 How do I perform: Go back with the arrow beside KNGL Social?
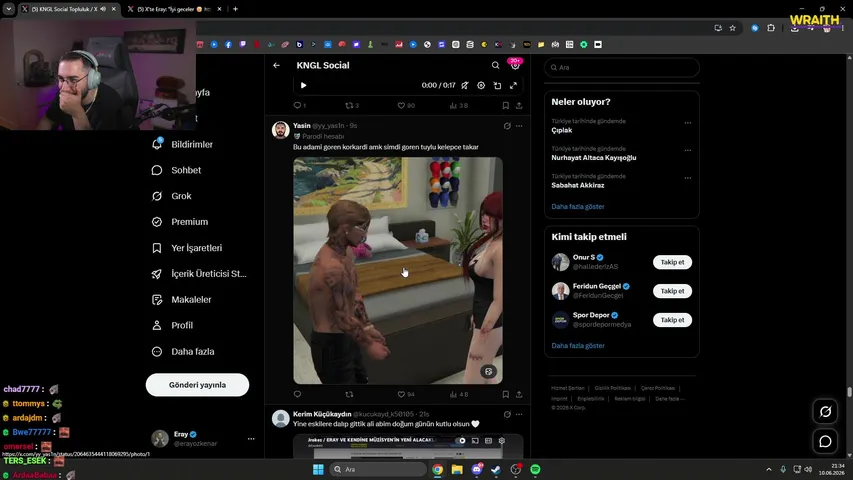tap(276, 65)
